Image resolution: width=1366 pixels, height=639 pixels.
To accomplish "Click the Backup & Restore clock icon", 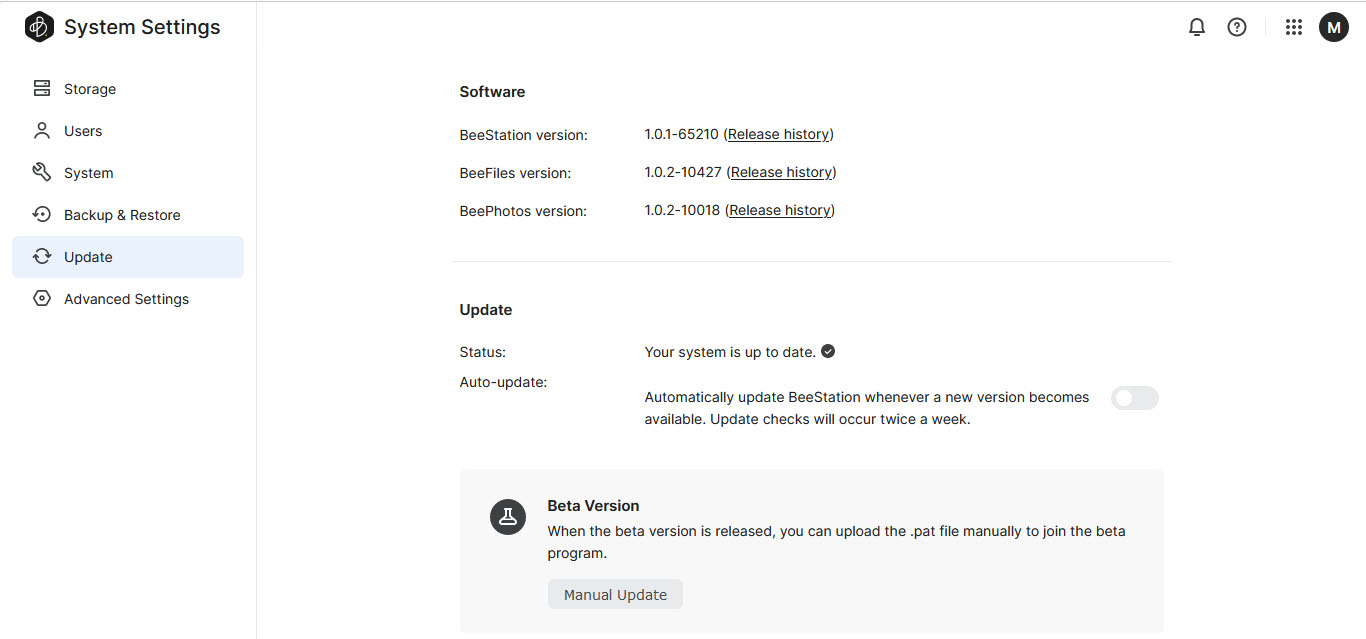I will tap(42, 215).
